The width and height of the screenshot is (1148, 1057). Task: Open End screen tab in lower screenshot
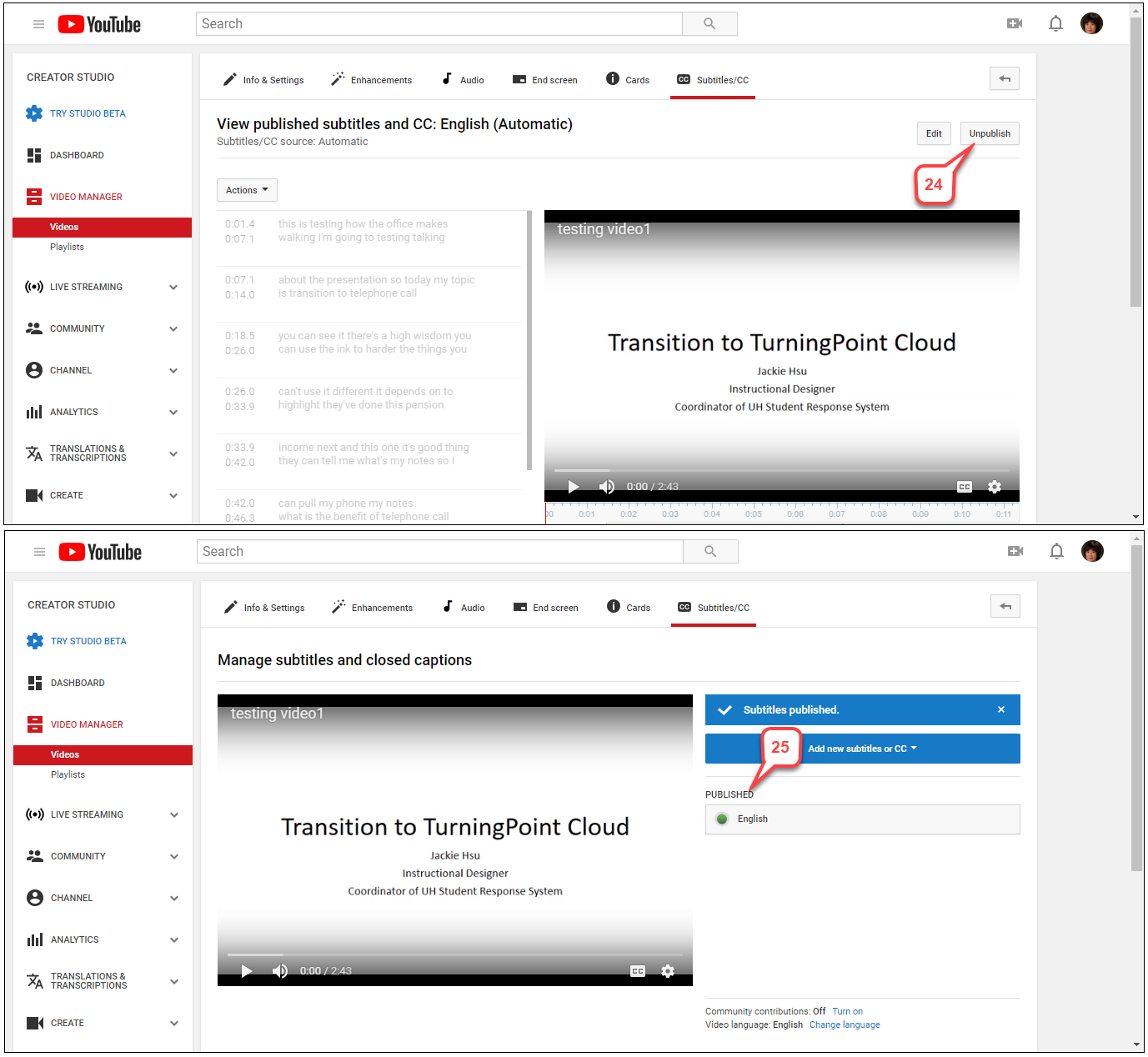point(546,608)
